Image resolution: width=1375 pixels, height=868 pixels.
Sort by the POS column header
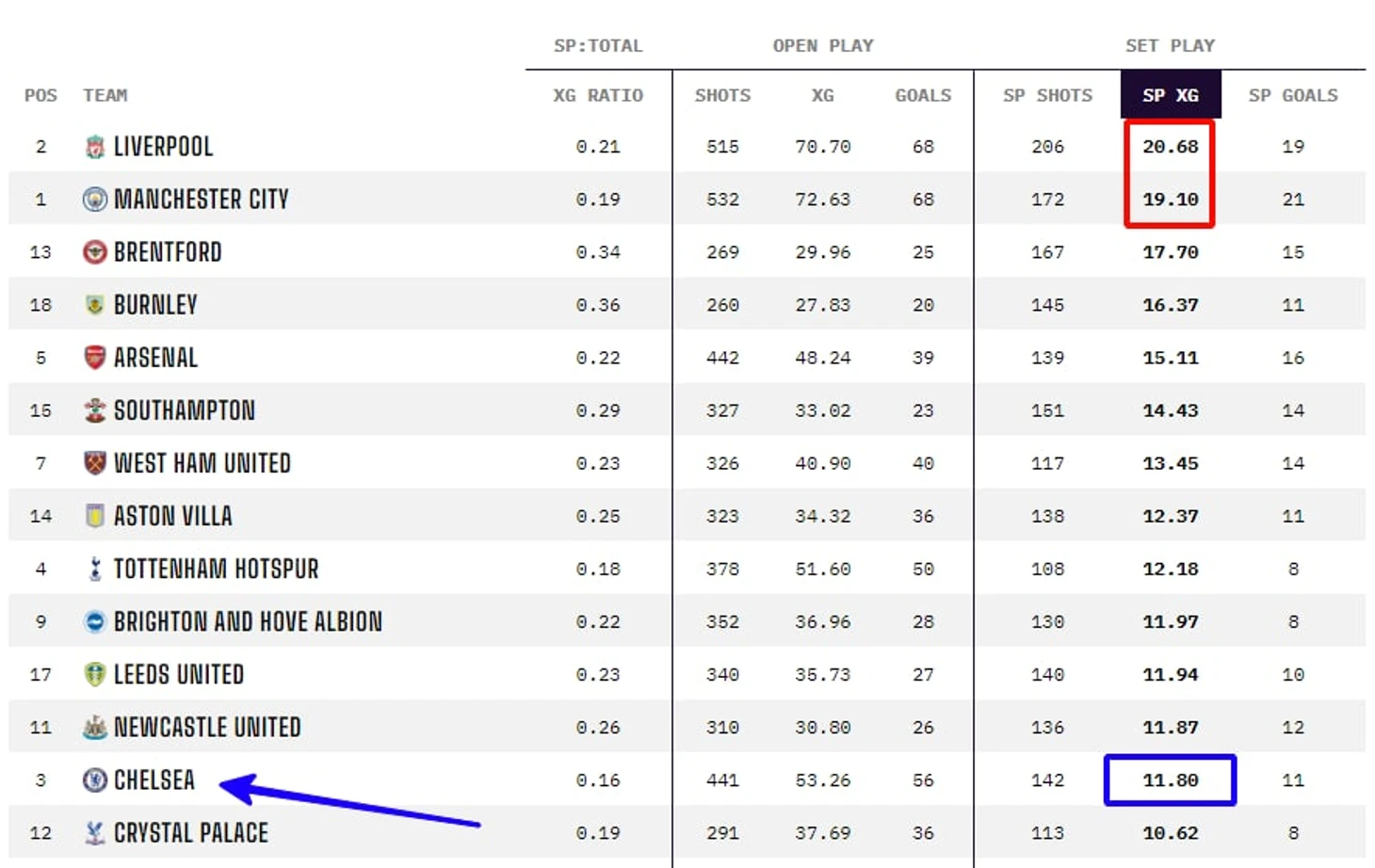40,95
